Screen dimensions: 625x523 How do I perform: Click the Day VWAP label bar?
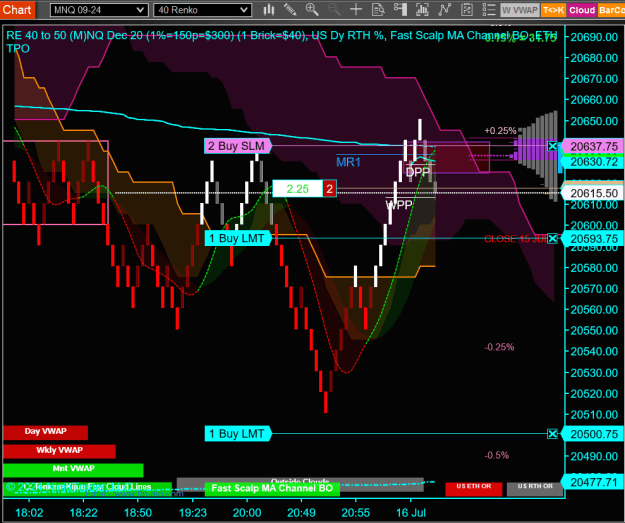(45, 433)
